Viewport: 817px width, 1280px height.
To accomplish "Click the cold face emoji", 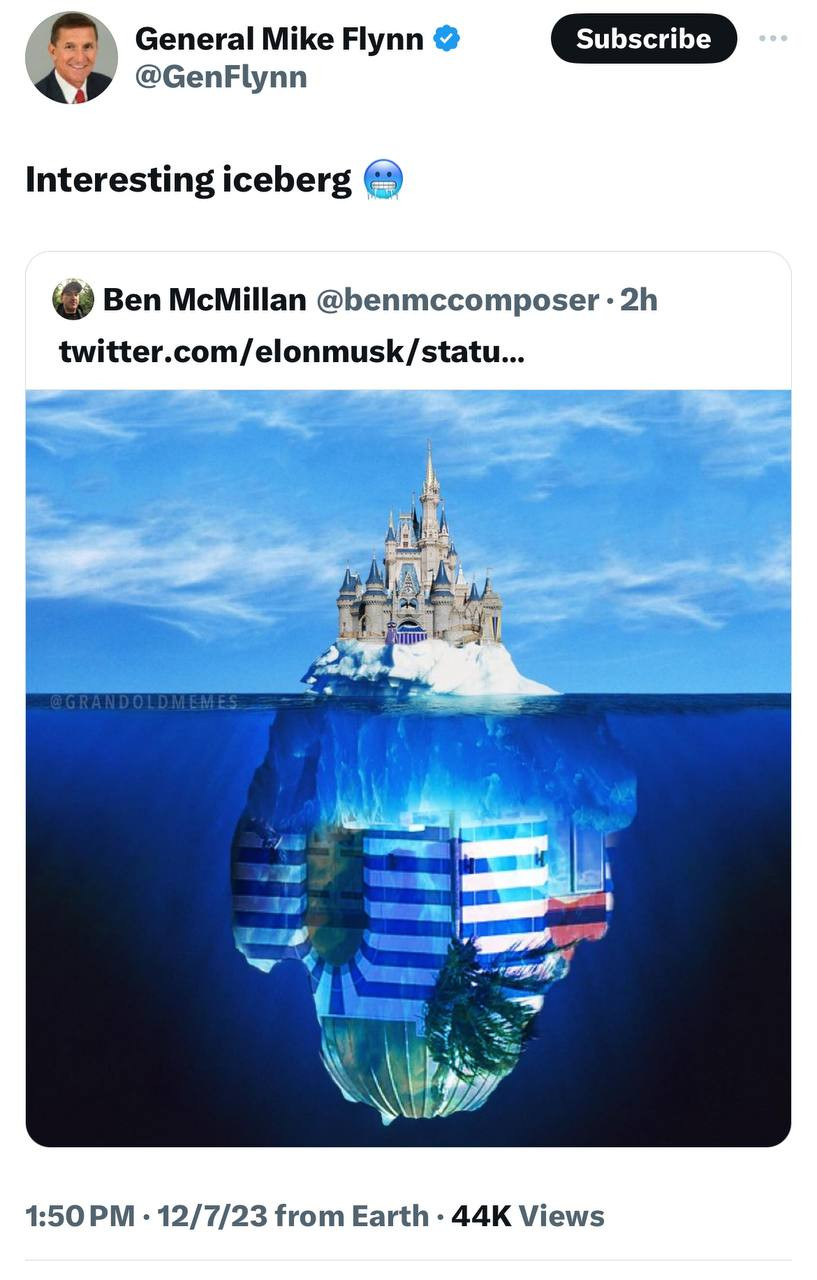I will (380, 181).
